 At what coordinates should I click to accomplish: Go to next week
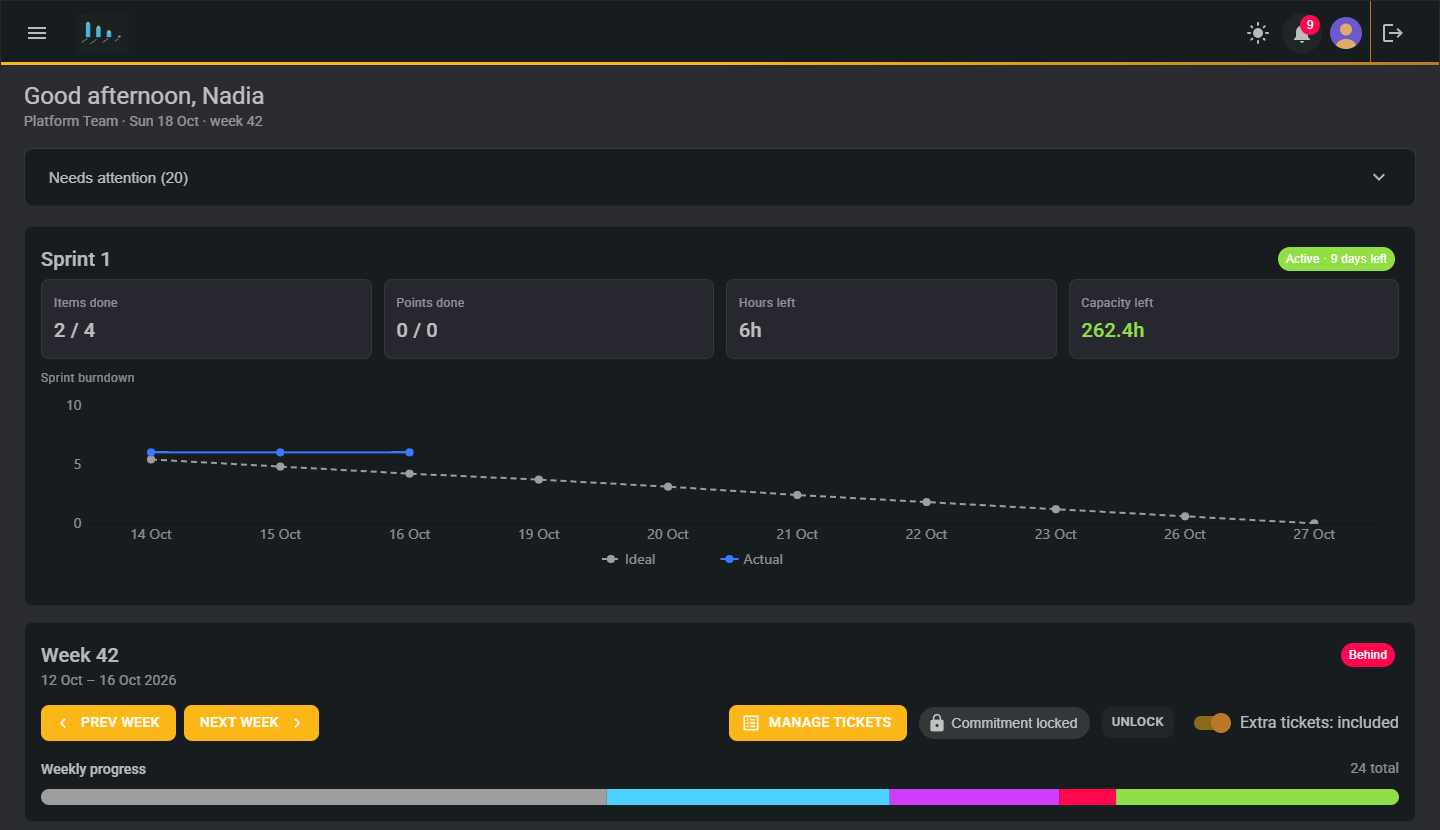[251, 723]
